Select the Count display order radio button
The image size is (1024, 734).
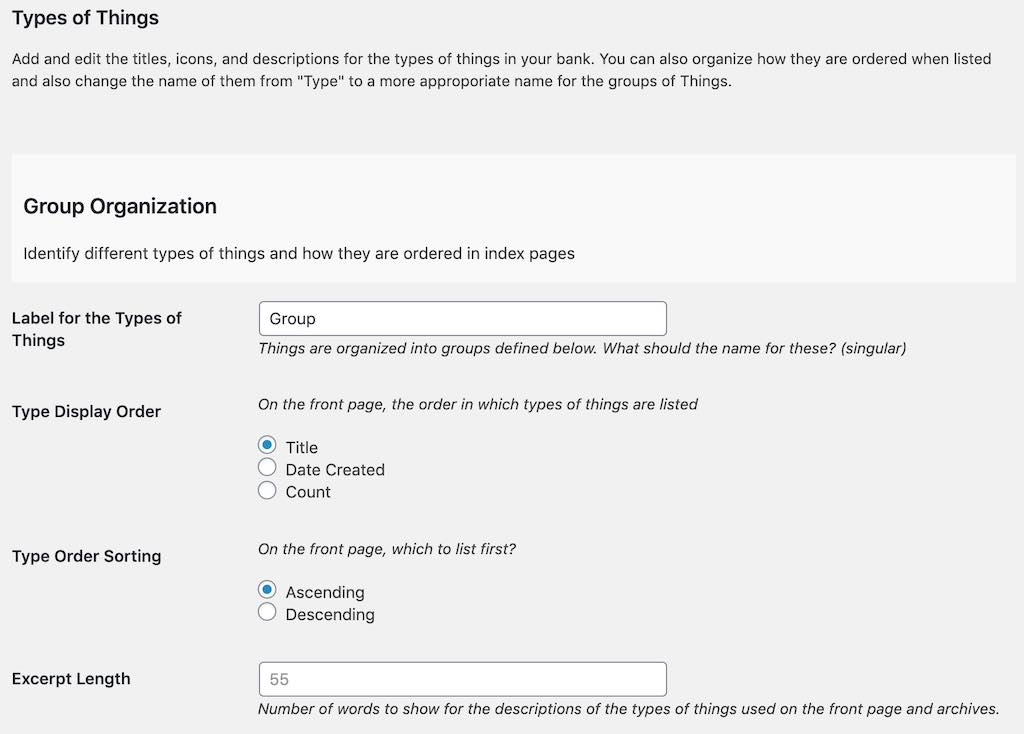tap(267, 490)
